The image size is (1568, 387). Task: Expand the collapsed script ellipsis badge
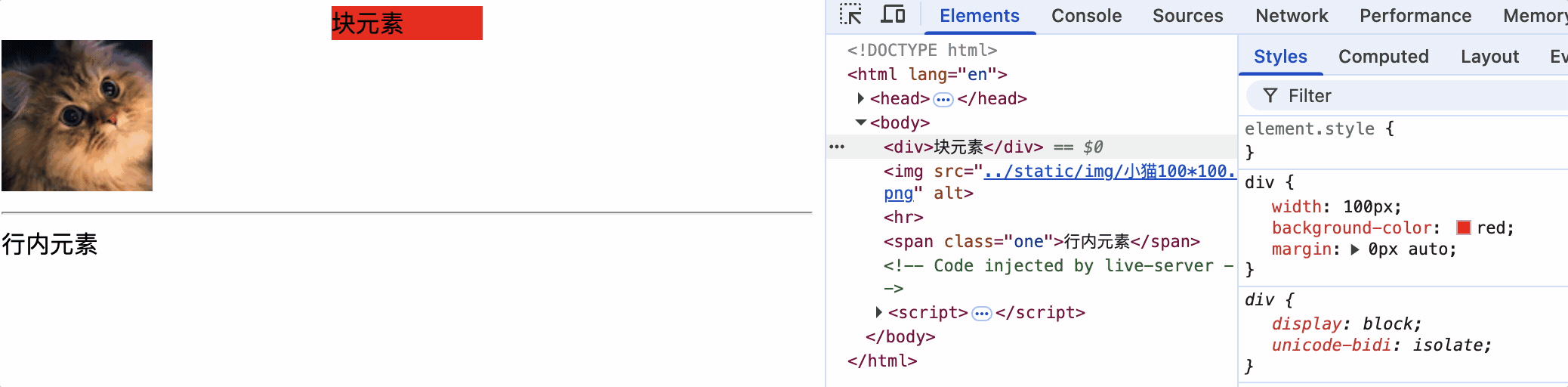(x=982, y=313)
